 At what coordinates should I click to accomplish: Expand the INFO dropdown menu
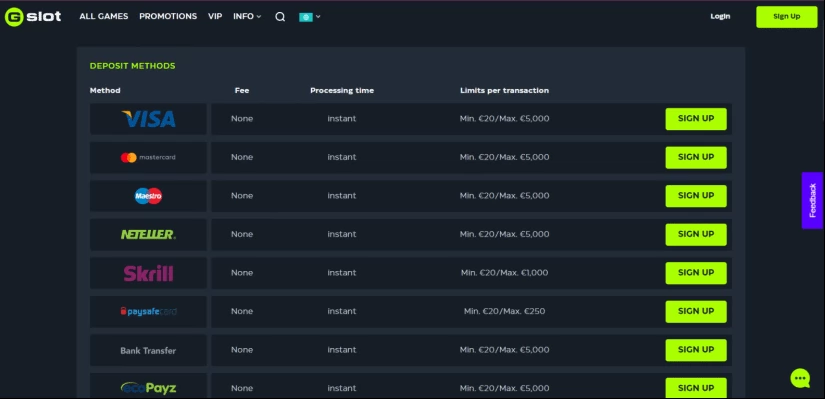pos(247,16)
